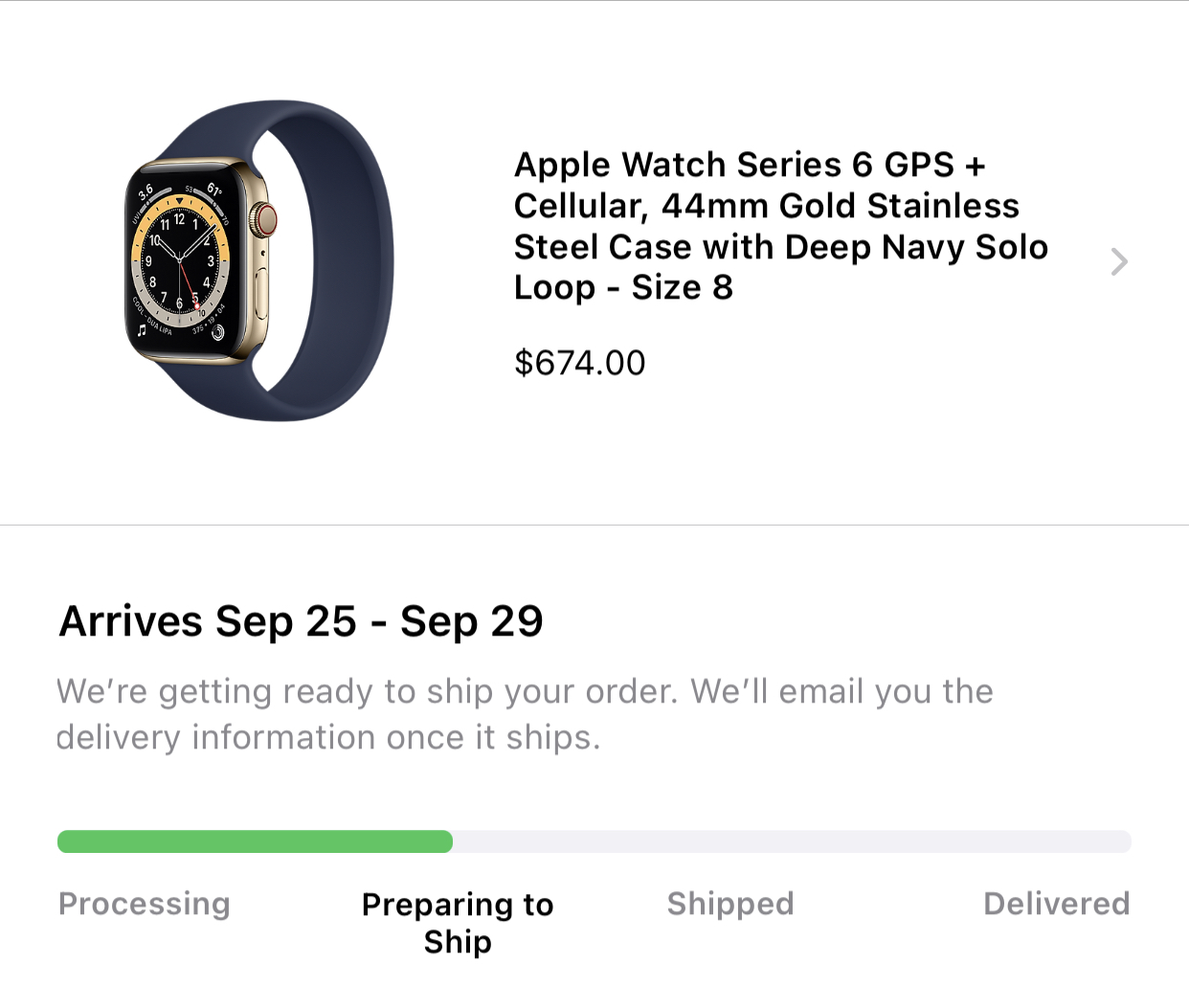Tap the activity rings complication on watch face

pos(218,332)
